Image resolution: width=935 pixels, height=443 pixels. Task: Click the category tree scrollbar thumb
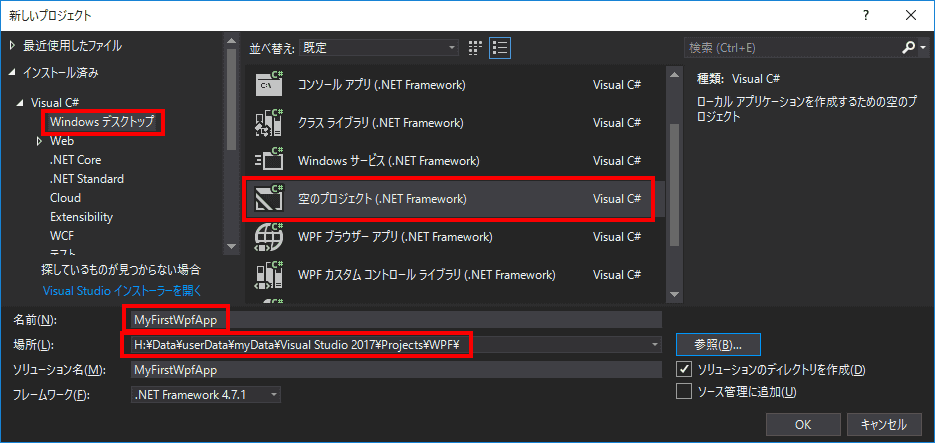(x=232, y=100)
